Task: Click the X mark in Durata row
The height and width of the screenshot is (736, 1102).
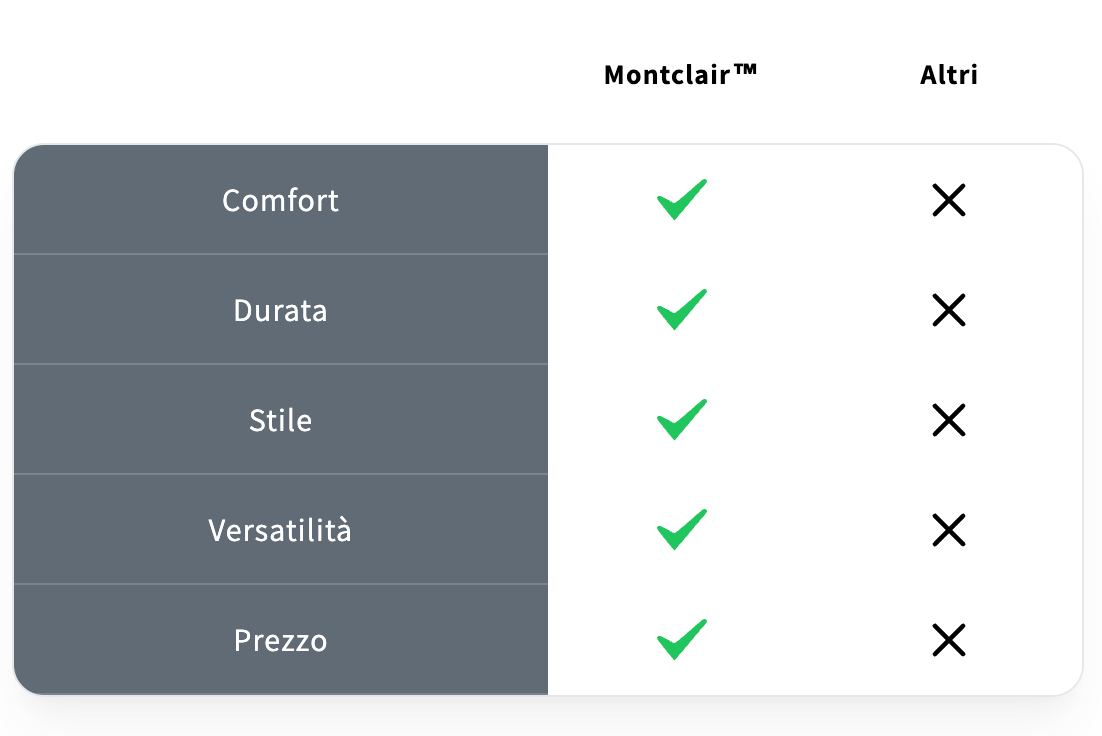Action: click(948, 311)
